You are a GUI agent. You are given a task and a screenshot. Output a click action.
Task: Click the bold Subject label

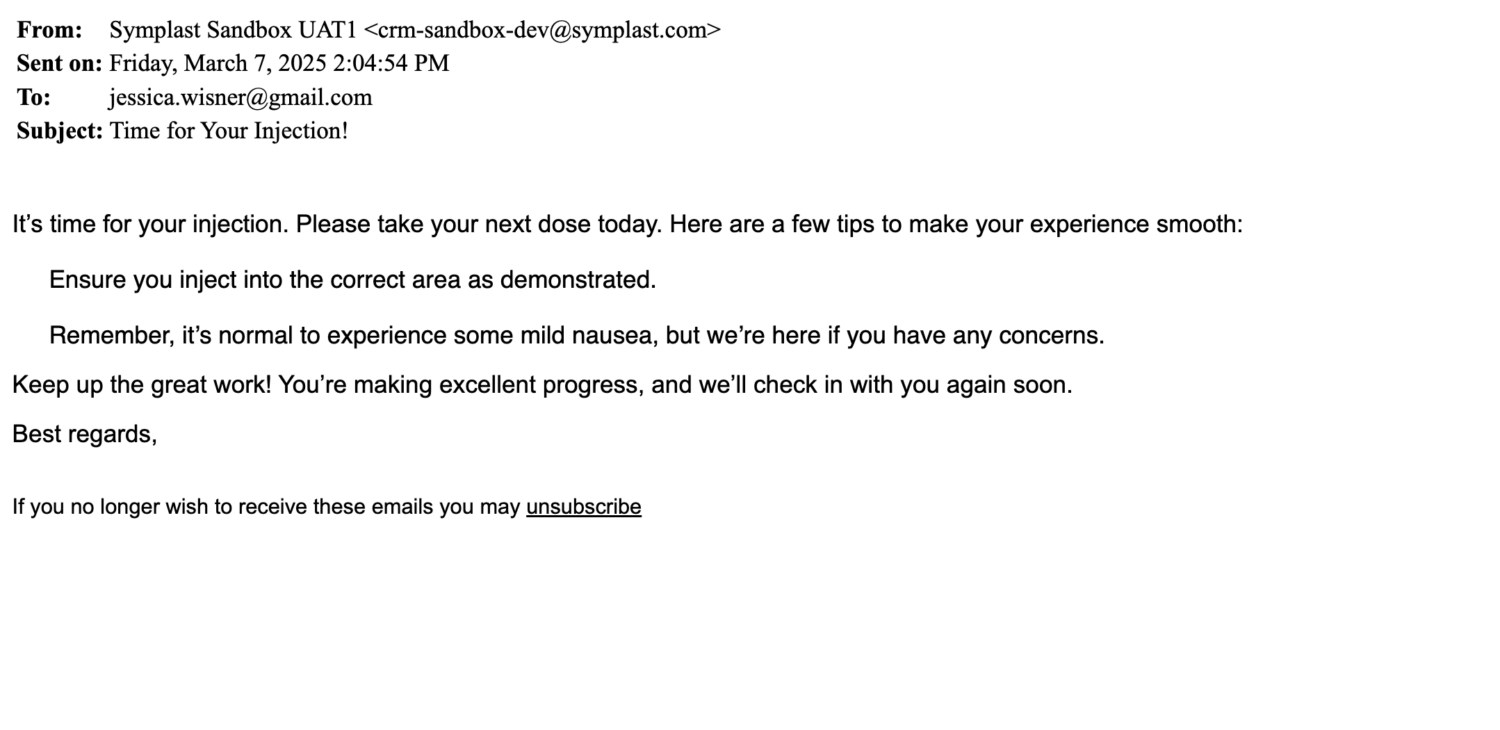pyautogui.click(x=59, y=131)
